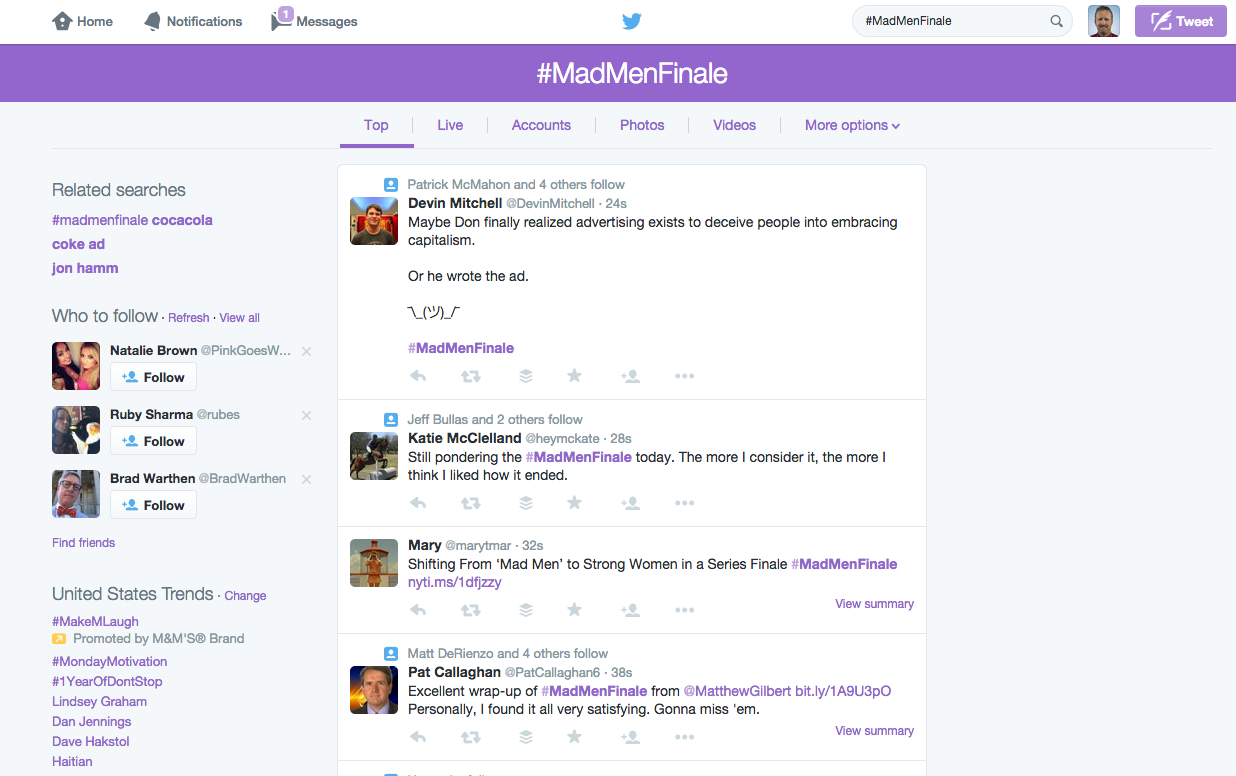Click inside the search field
The width and height of the screenshot is (1236, 776).
(x=950, y=20)
